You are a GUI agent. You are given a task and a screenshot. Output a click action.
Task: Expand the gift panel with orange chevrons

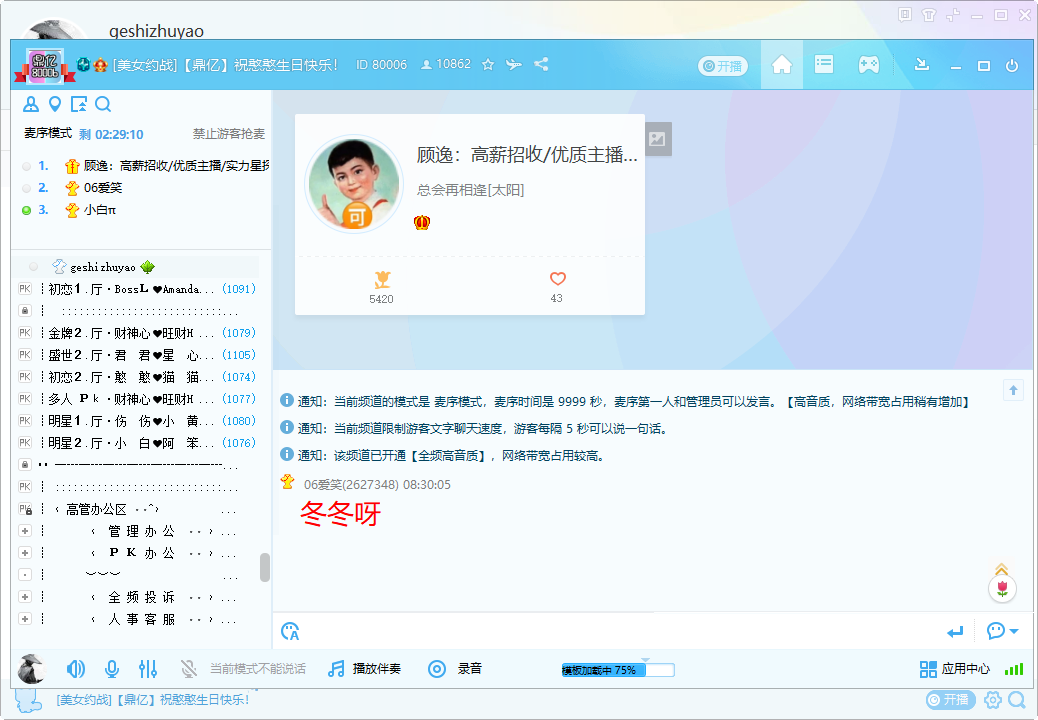[1002, 569]
